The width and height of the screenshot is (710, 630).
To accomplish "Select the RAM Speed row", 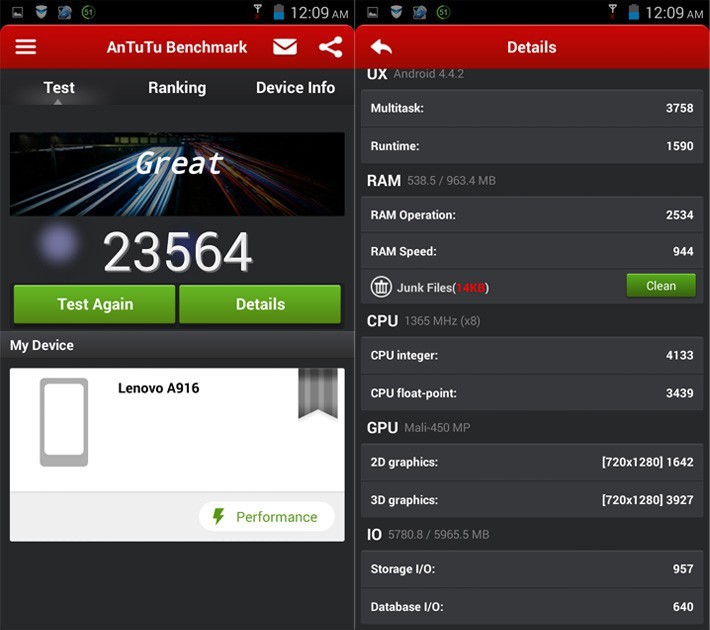I will (x=532, y=251).
